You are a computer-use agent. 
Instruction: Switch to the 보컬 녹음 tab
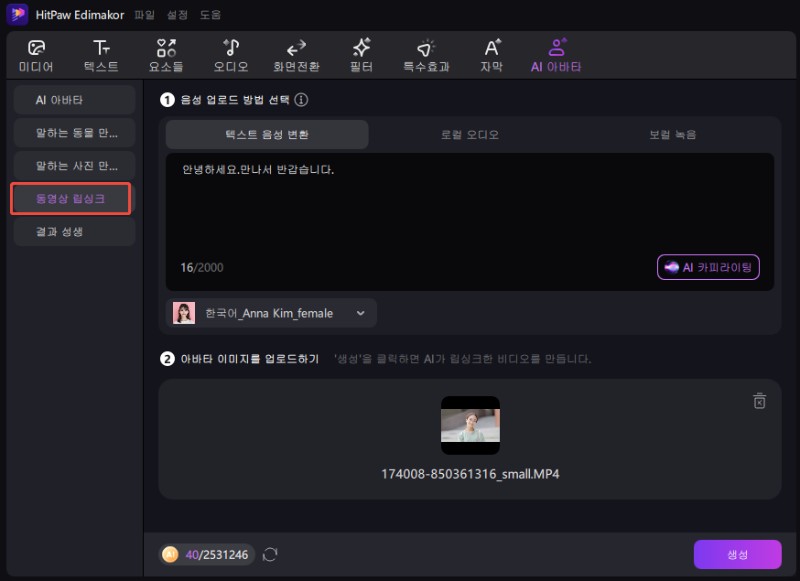[672, 135]
